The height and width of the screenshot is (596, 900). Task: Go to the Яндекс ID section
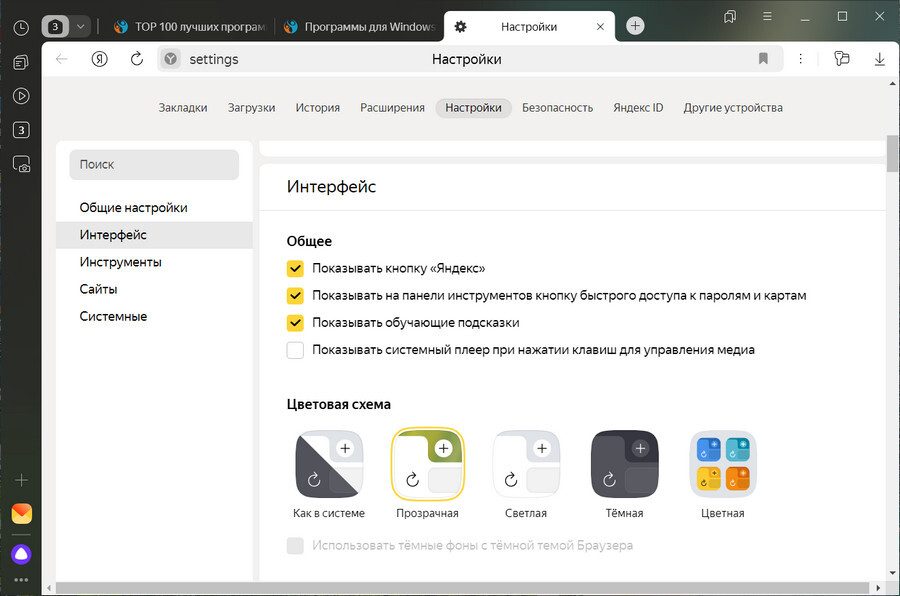pyautogui.click(x=638, y=108)
